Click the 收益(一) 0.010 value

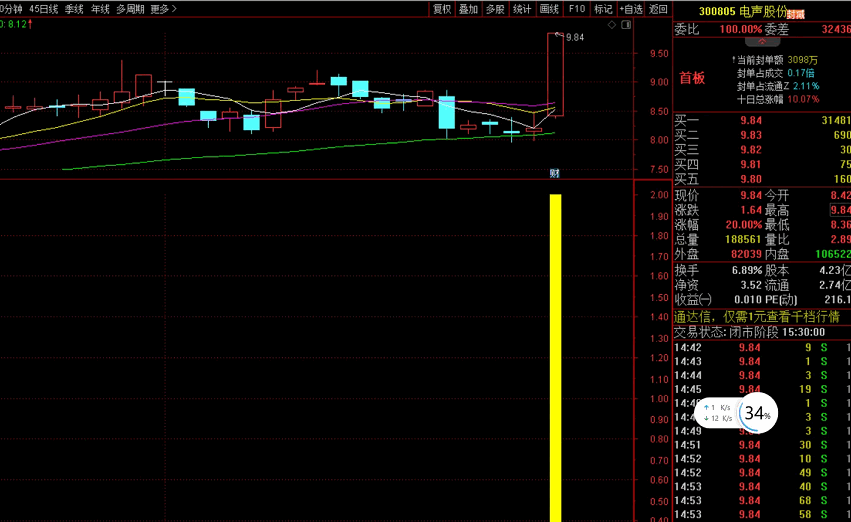point(748,300)
